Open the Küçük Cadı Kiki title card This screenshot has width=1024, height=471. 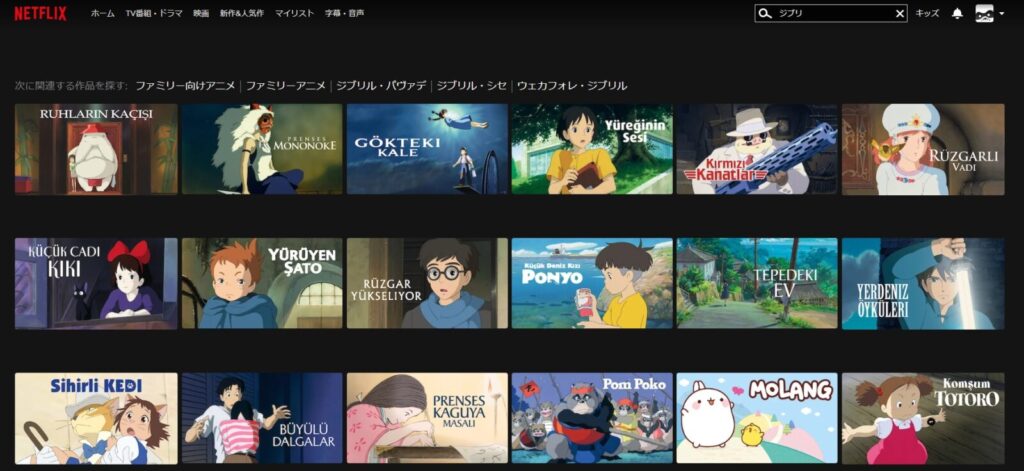click(96, 284)
